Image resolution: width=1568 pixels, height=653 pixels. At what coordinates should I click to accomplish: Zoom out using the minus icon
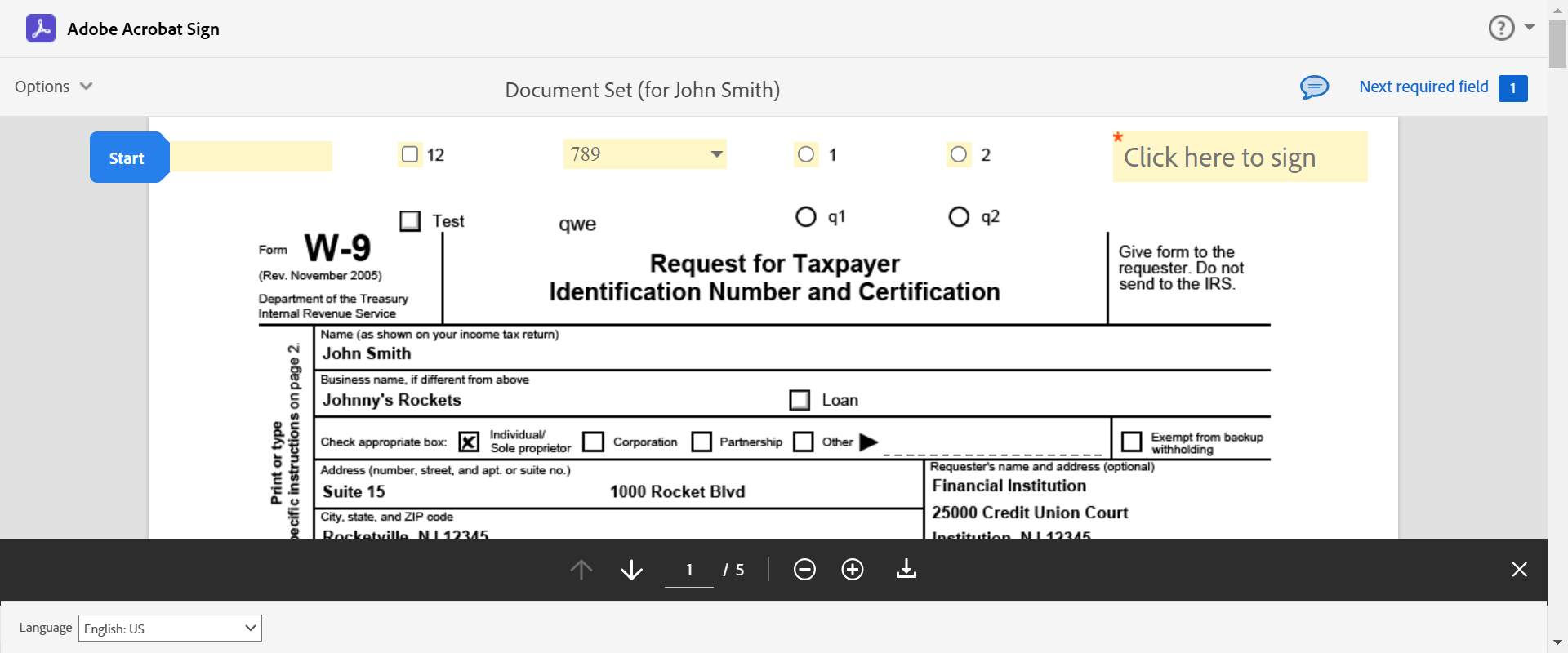(804, 569)
